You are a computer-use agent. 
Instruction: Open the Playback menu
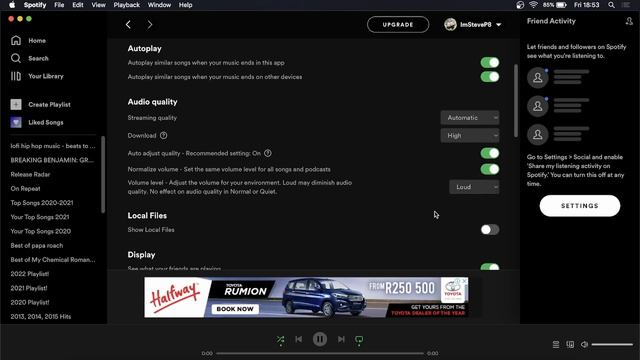[127, 5]
